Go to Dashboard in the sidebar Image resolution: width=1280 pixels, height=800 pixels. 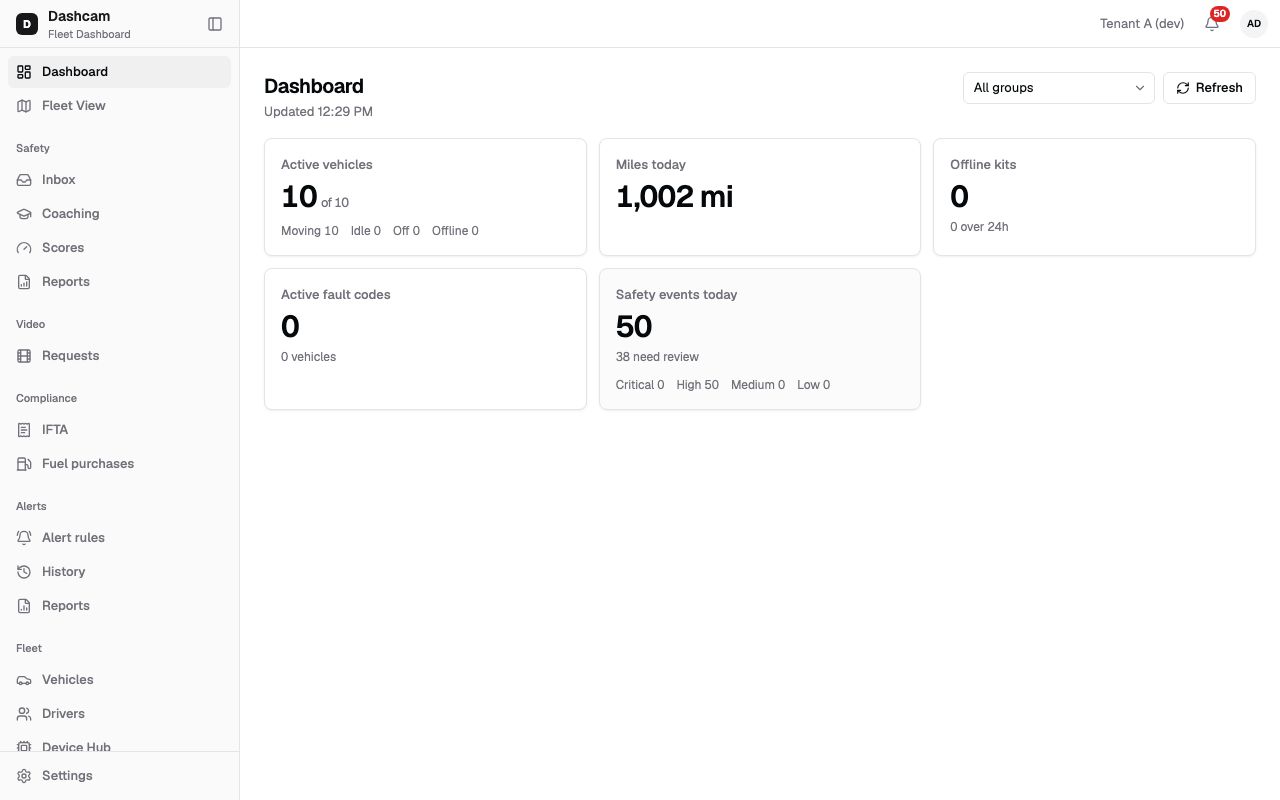coord(120,72)
